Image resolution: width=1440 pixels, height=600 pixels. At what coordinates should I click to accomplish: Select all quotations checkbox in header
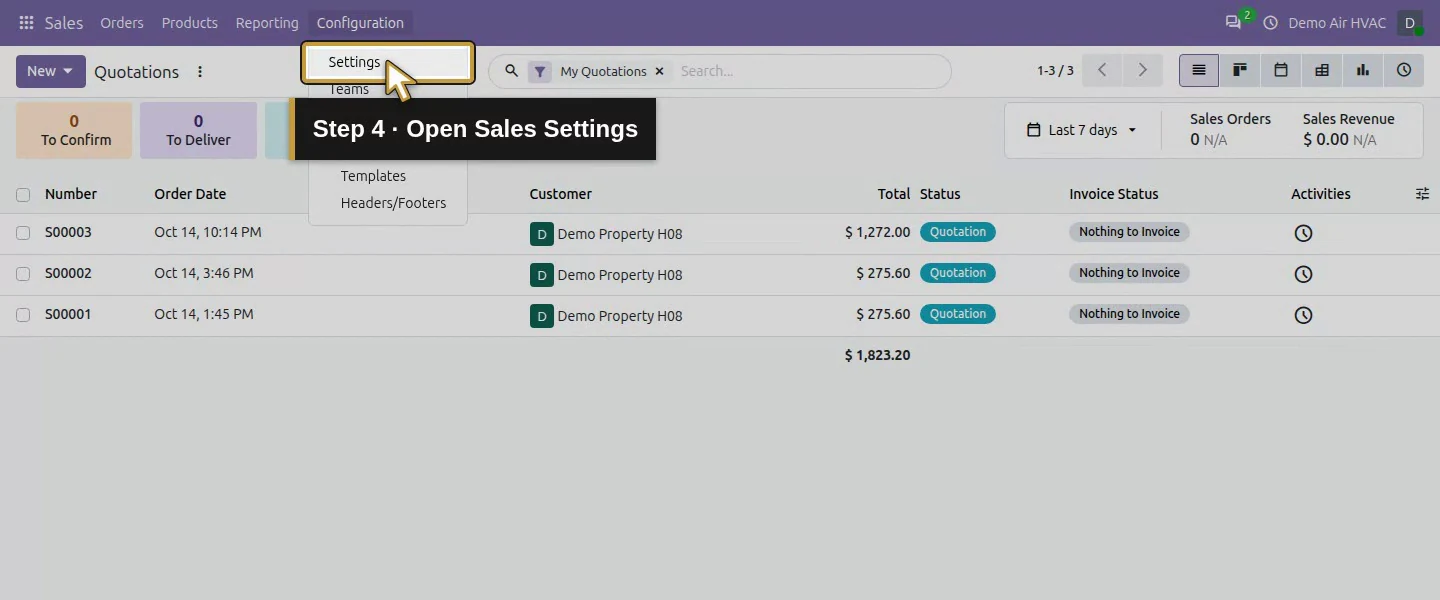tap(23, 195)
